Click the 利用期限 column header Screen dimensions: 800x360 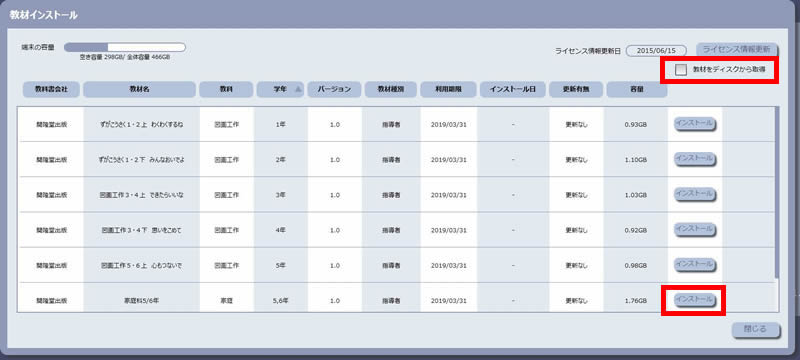[448, 89]
